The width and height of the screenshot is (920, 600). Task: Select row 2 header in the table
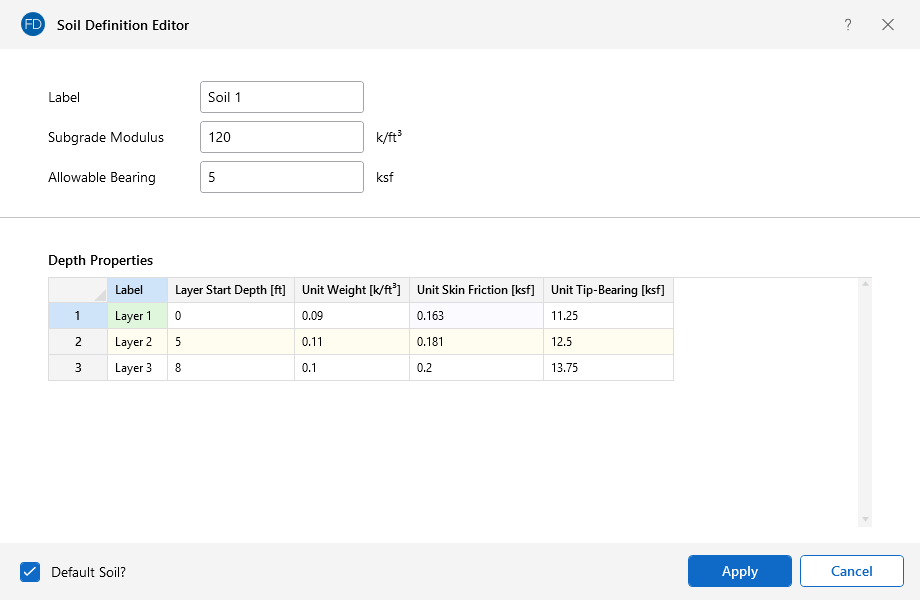point(78,342)
